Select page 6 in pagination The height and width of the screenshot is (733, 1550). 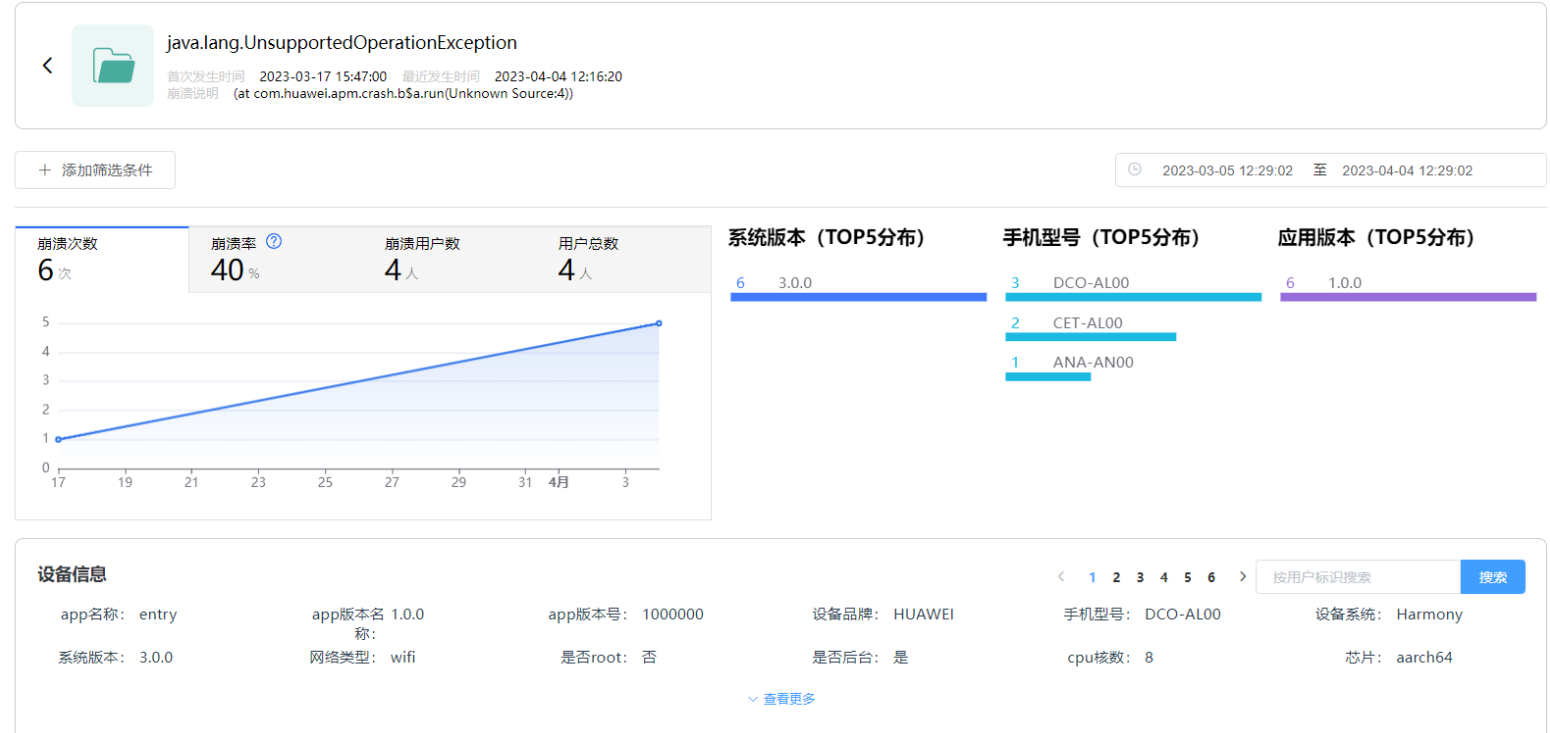[x=1211, y=577]
